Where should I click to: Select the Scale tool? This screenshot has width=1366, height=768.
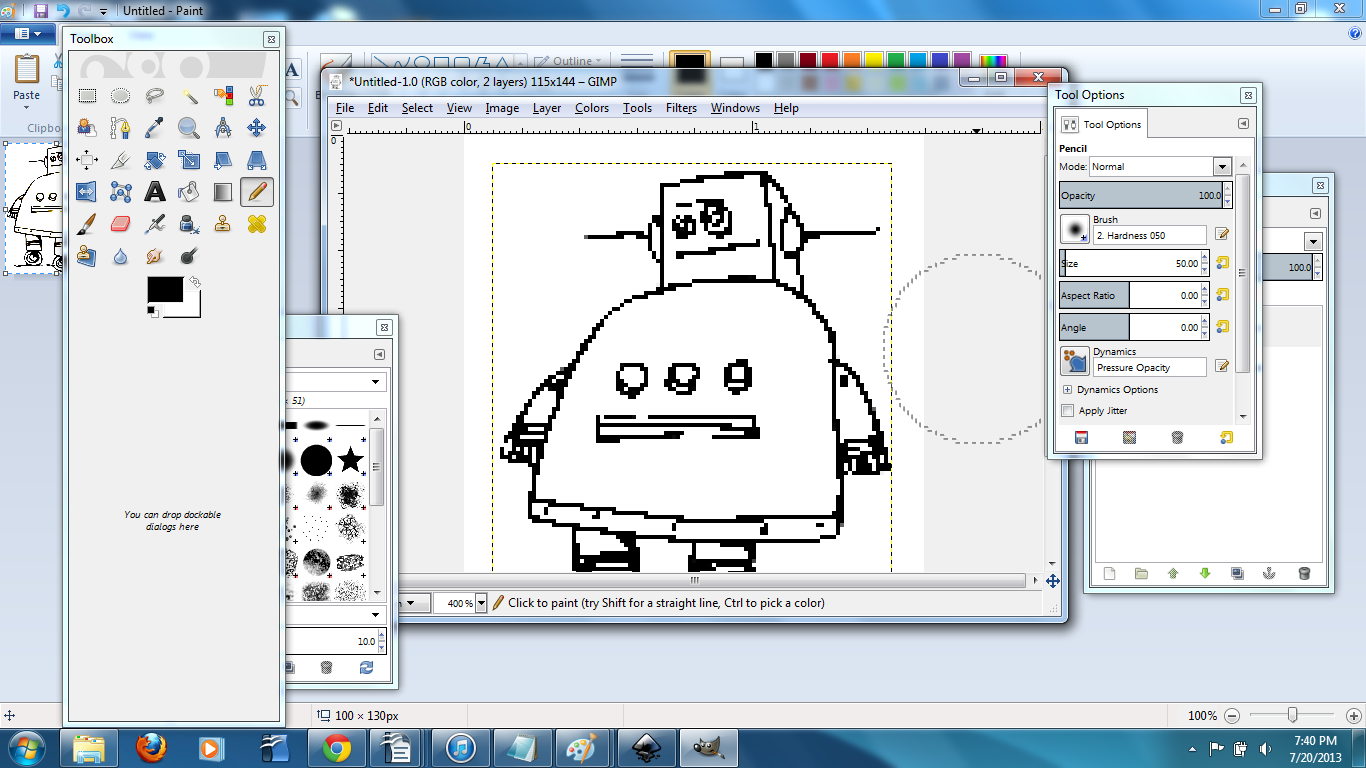[x=189, y=160]
